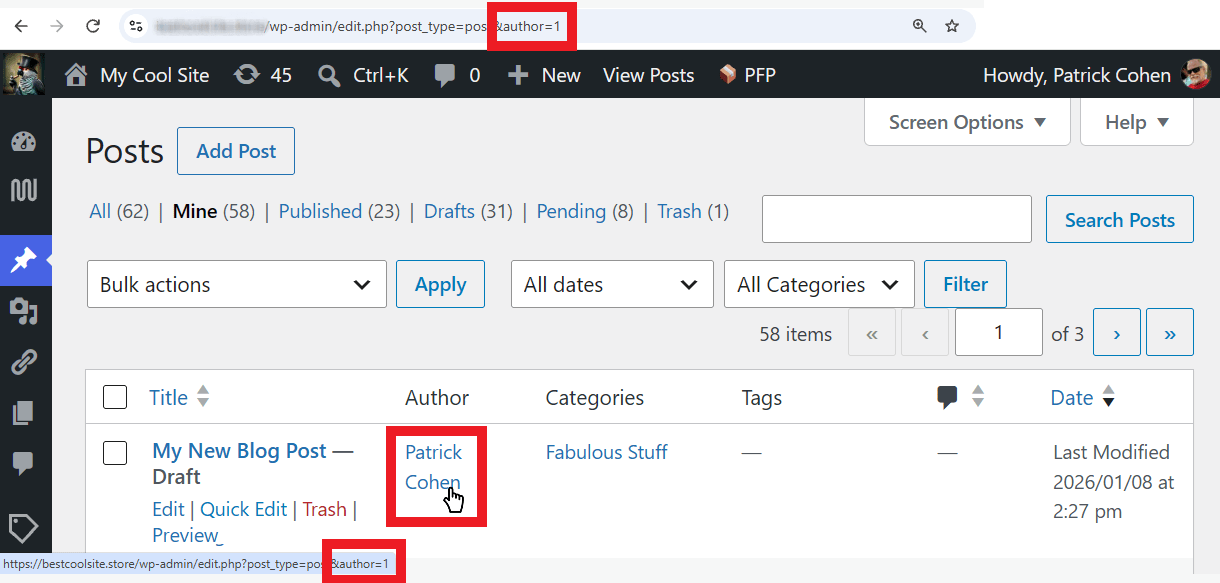
Task: Click Quick Edit under My New Blog Post
Action: coord(243,509)
